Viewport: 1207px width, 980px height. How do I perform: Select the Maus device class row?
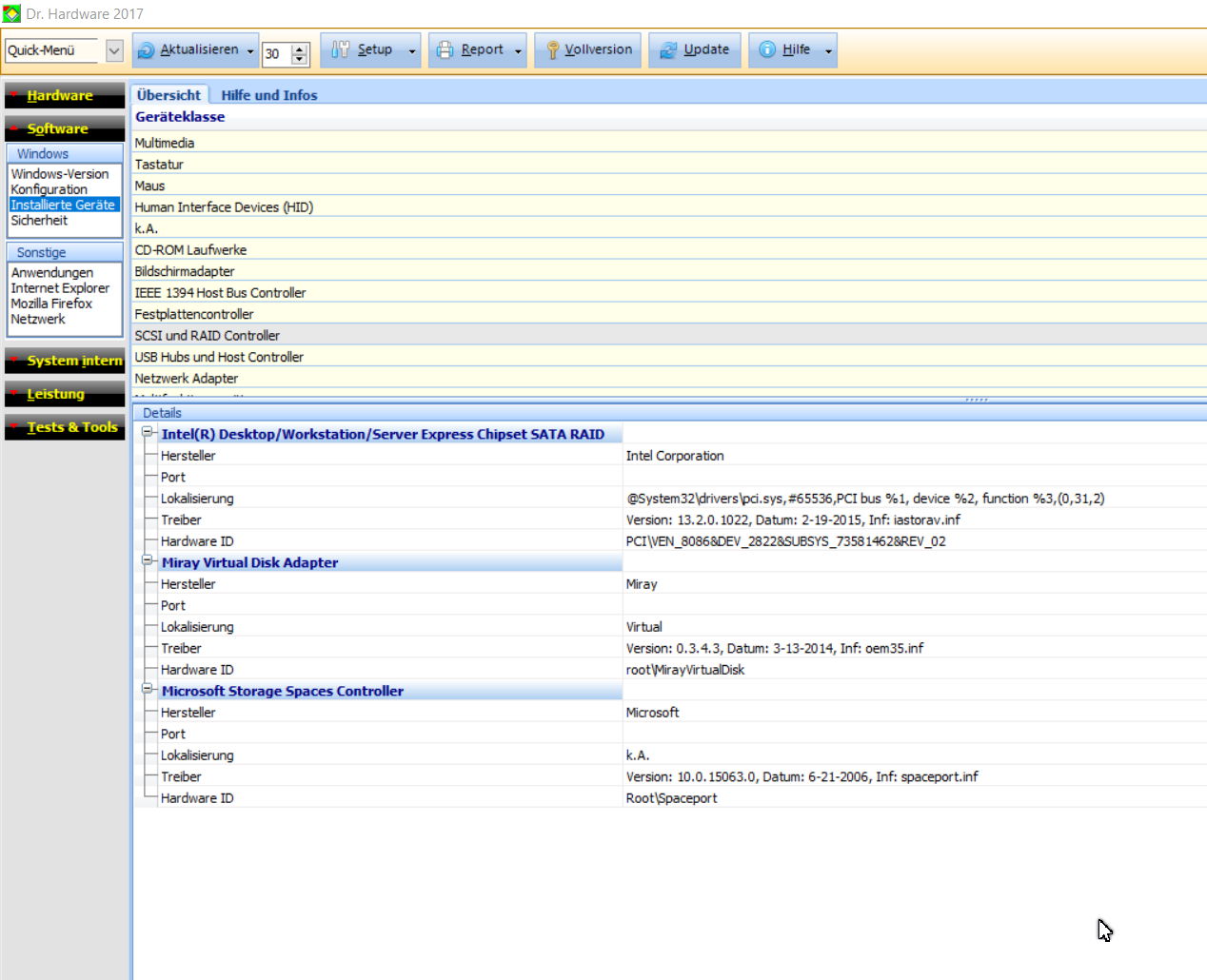669,186
